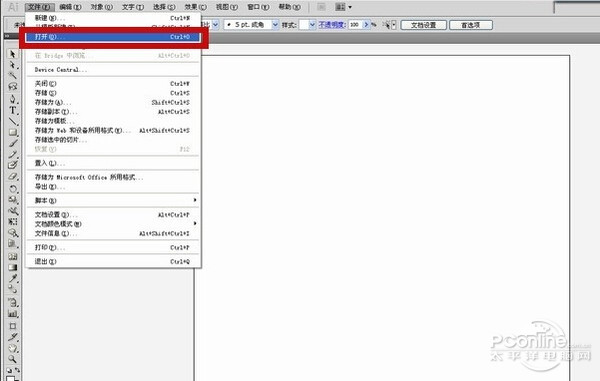Screen dimensions: 600x381
Task: Select the Magic Wand tool
Action: click(12, 76)
